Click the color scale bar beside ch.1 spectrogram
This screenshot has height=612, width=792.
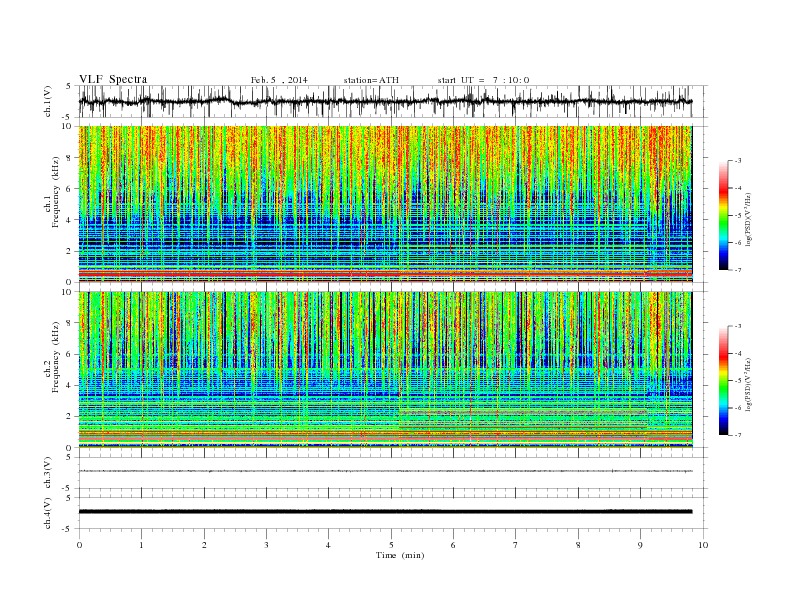pyautogui.click(x=723, y=216)
